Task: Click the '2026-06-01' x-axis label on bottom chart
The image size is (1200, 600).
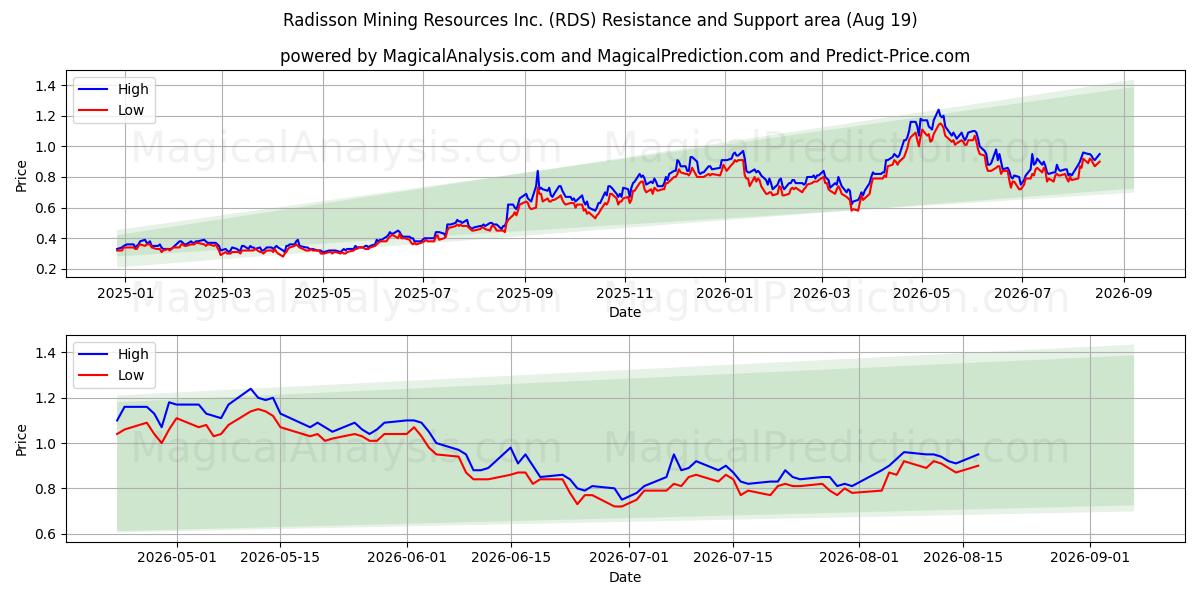Action: click(x=407, y=559)
